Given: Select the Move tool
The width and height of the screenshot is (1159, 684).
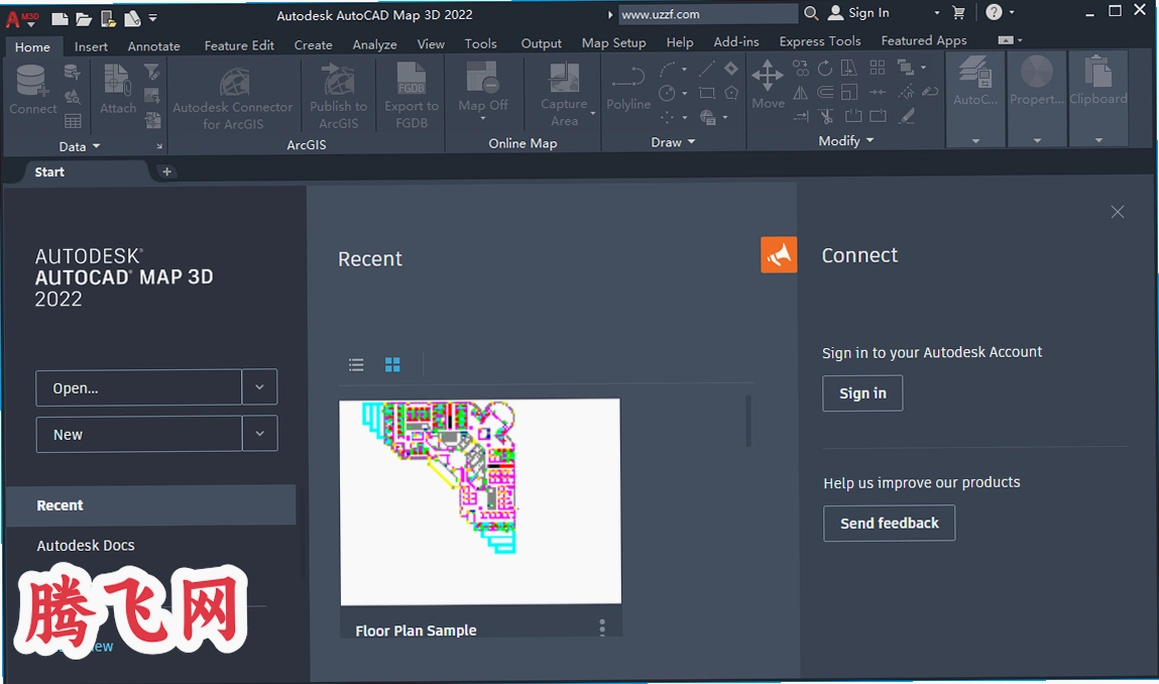Looking at the screenshot, I should 768,84.
